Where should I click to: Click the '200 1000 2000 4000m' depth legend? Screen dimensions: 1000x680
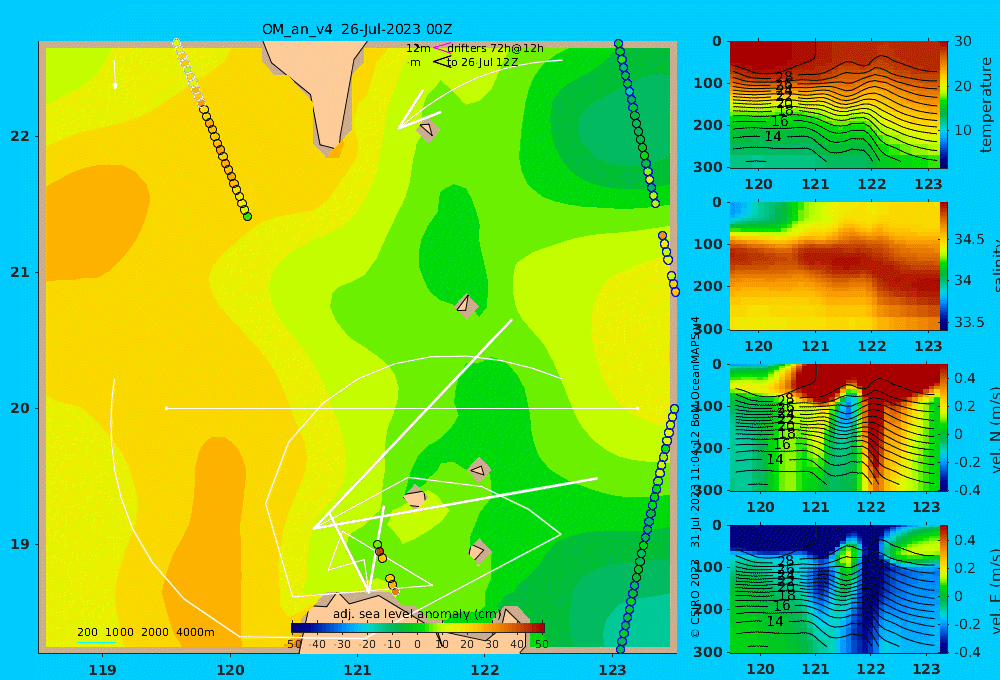point(146,632)
